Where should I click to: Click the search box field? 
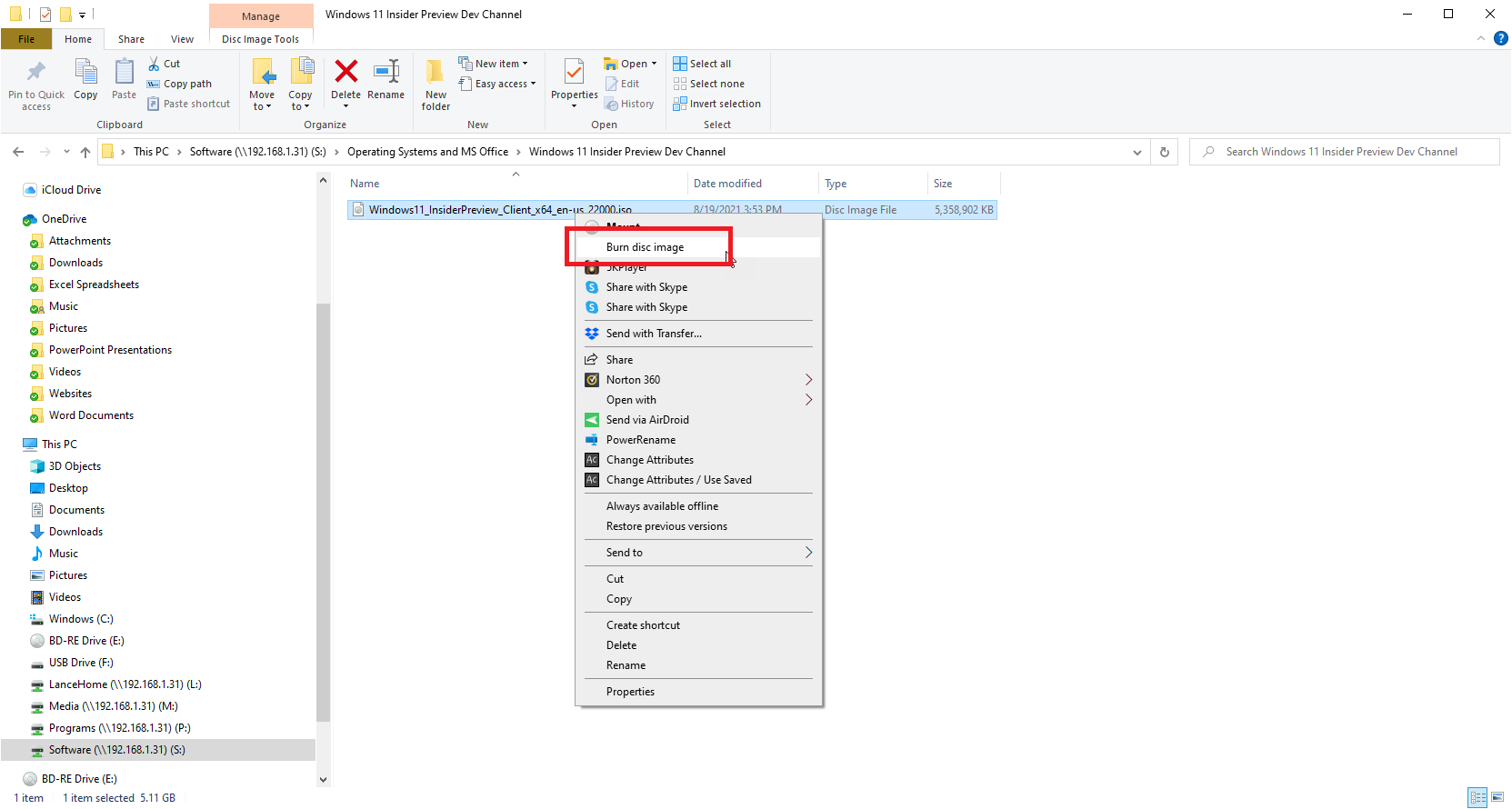1344,152
